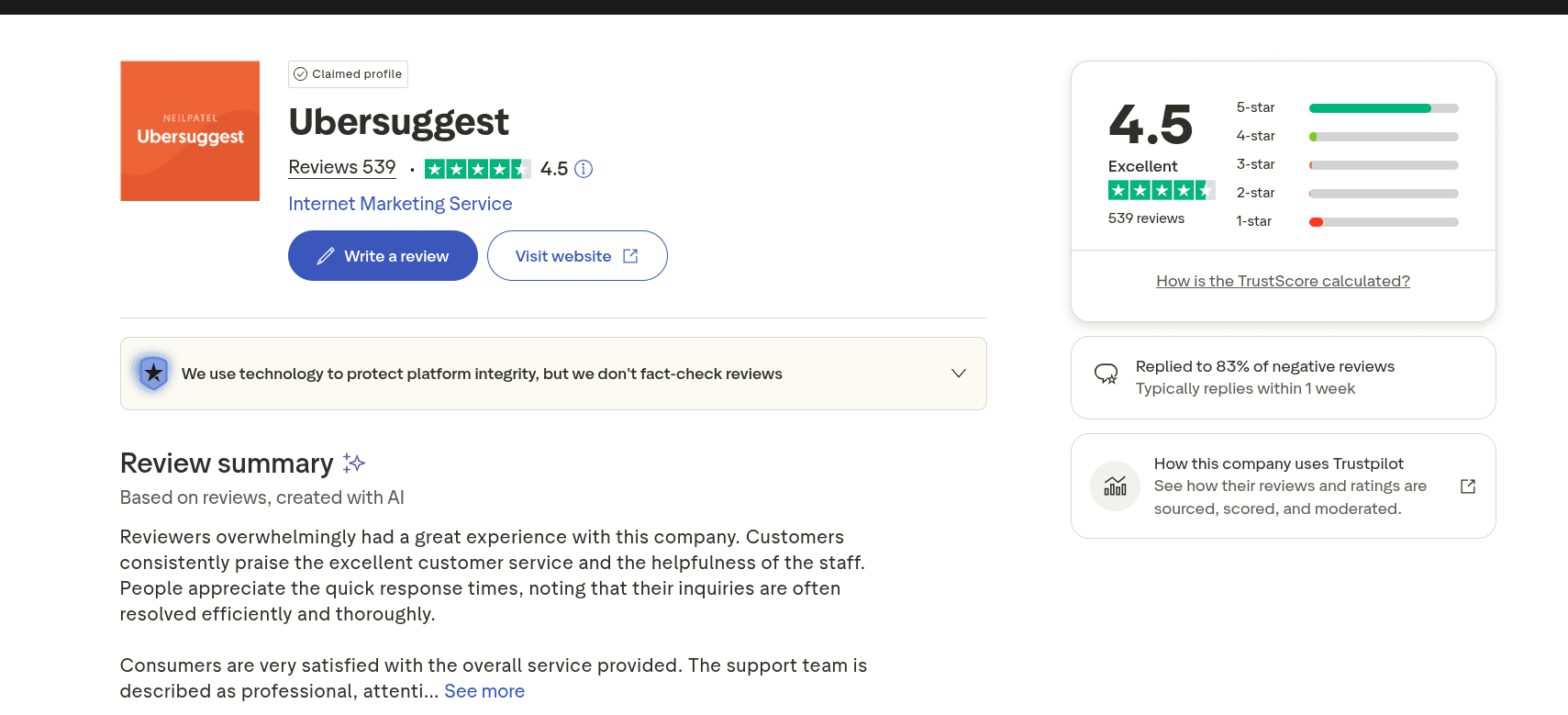Click the pencil icon in Write a review
The height and width of the screenshot is (715, 1568).
coord(326,256)
